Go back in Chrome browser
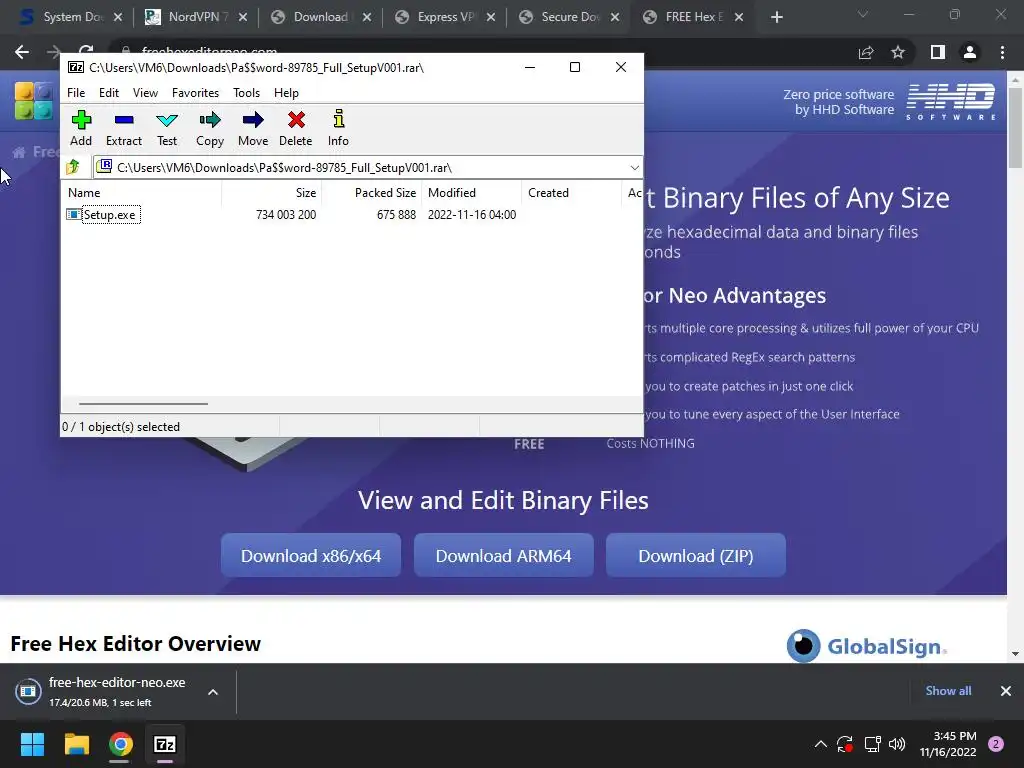This screenshot has width=1024, height=768. [x=22, y=52]
